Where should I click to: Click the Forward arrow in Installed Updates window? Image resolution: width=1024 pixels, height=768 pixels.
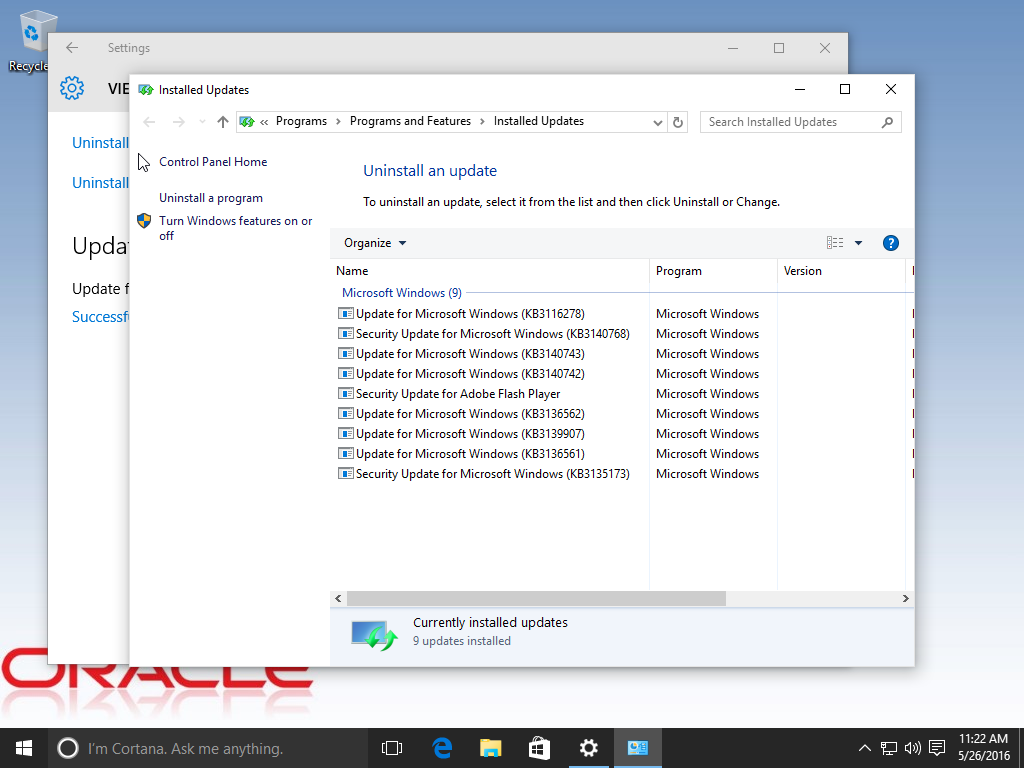click(x=178, y=122)
